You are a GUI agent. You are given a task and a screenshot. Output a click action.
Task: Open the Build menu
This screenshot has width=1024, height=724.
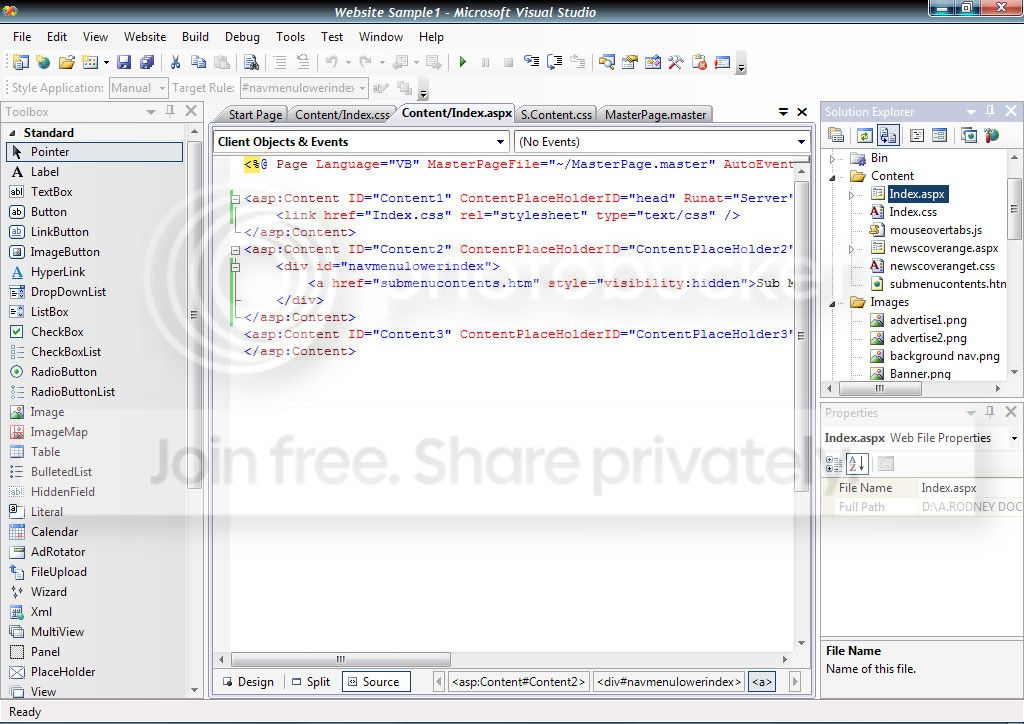(195, 37)
